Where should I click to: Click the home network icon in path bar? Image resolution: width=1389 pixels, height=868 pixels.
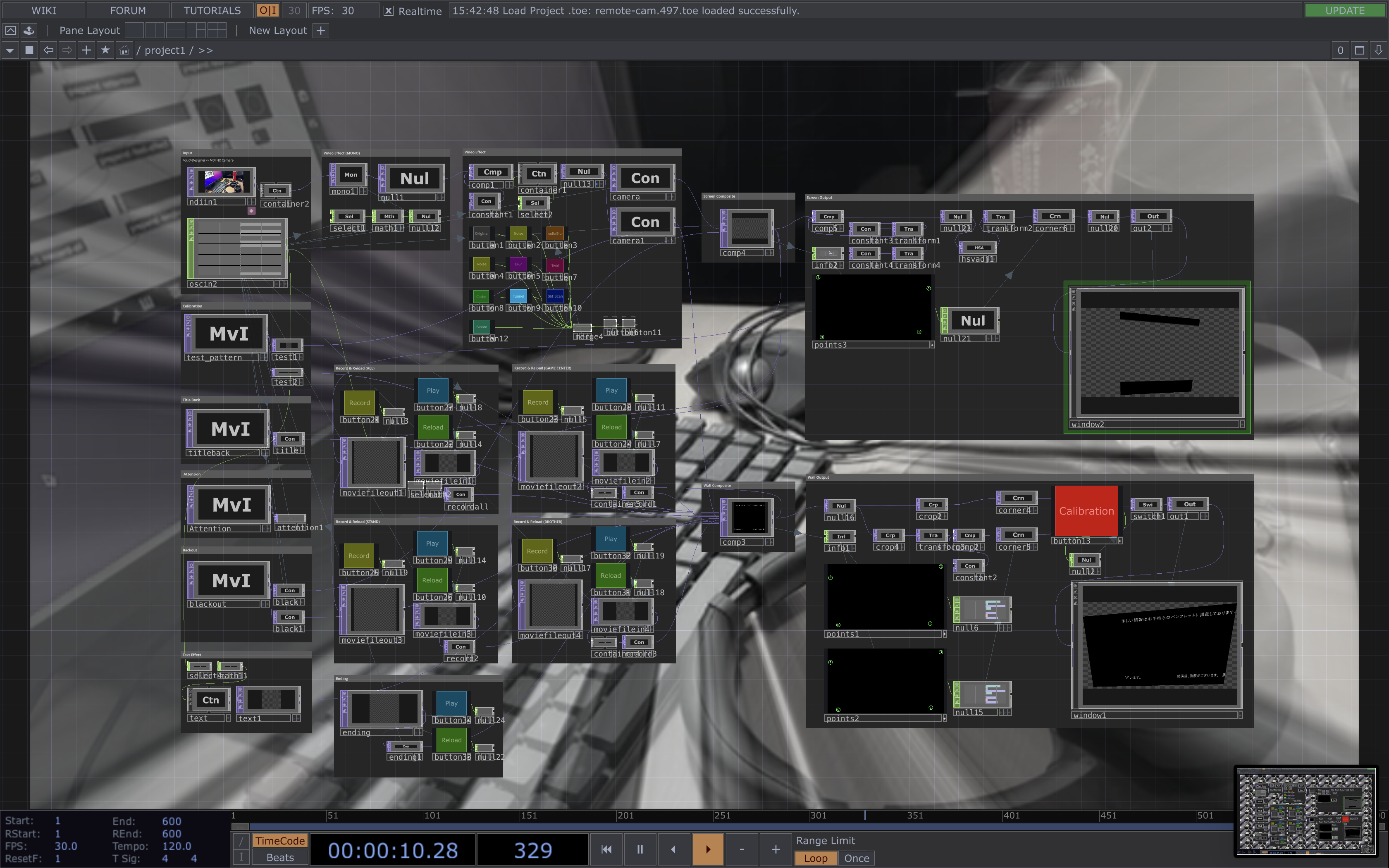(x=124, y=50)
